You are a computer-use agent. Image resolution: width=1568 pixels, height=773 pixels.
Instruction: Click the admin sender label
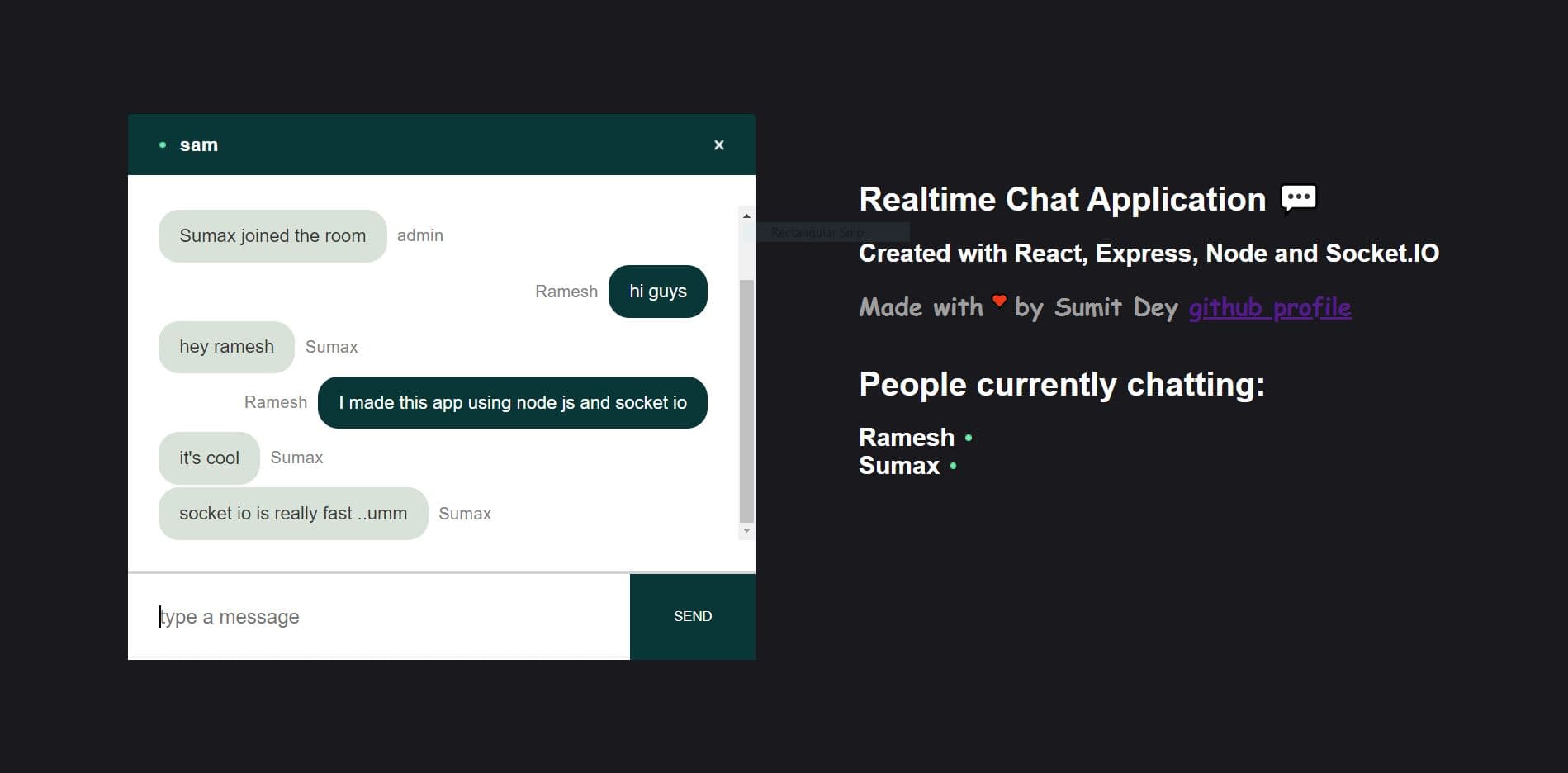point(419,236)
